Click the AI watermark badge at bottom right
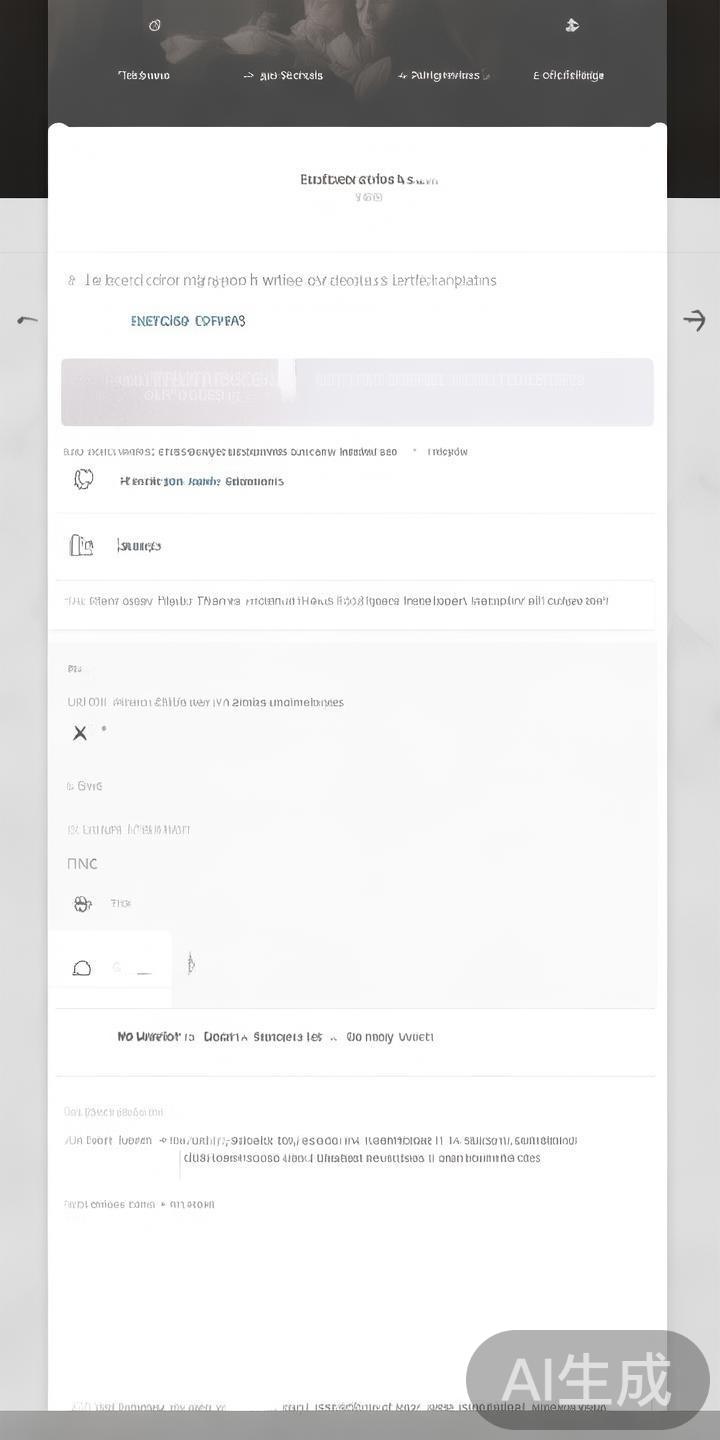The image size is (720, 1440). (588, 1380)
